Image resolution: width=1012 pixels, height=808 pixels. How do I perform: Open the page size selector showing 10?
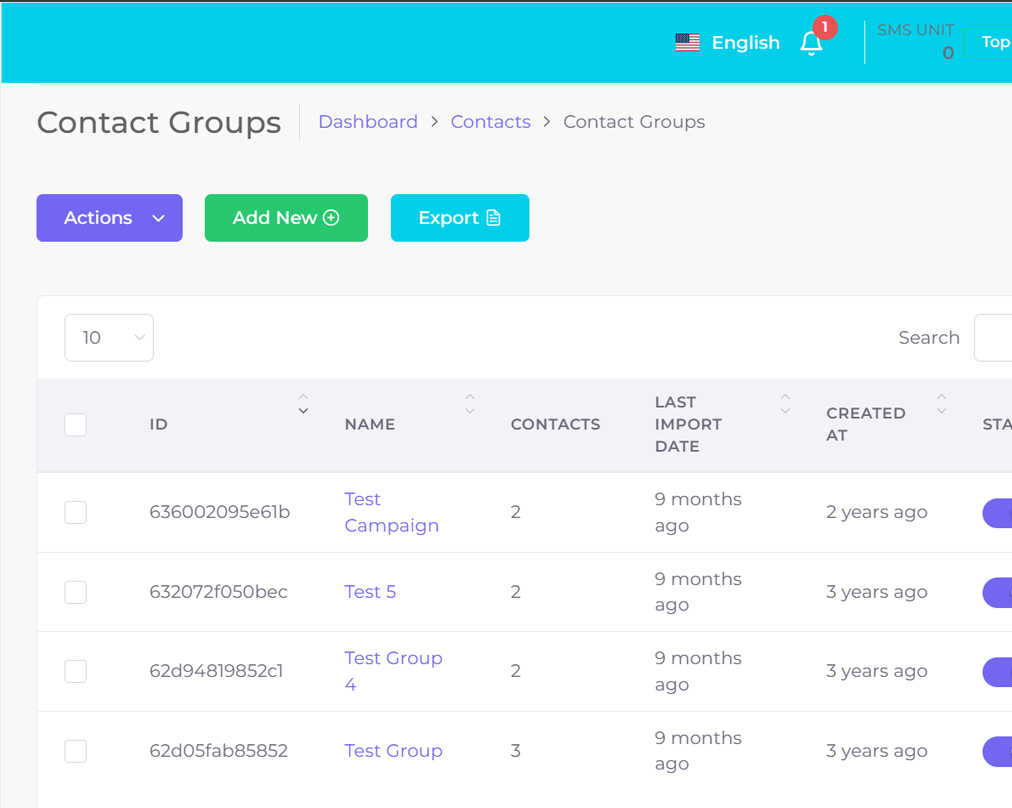click(108, 337)
